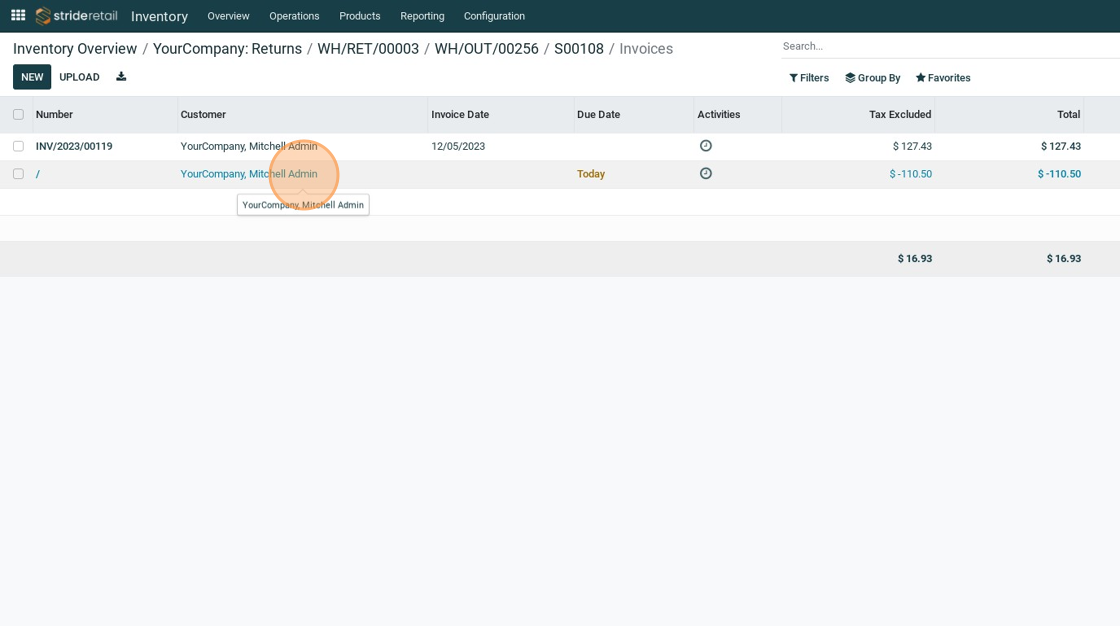Open the Filters dropdown
Image resolution: width=1120 pixels, height=626 pixels.
[x=809, y=78]
